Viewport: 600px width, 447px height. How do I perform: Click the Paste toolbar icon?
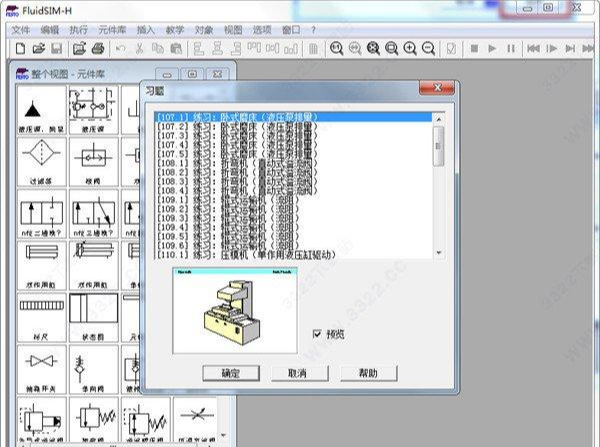click(176, 49)
